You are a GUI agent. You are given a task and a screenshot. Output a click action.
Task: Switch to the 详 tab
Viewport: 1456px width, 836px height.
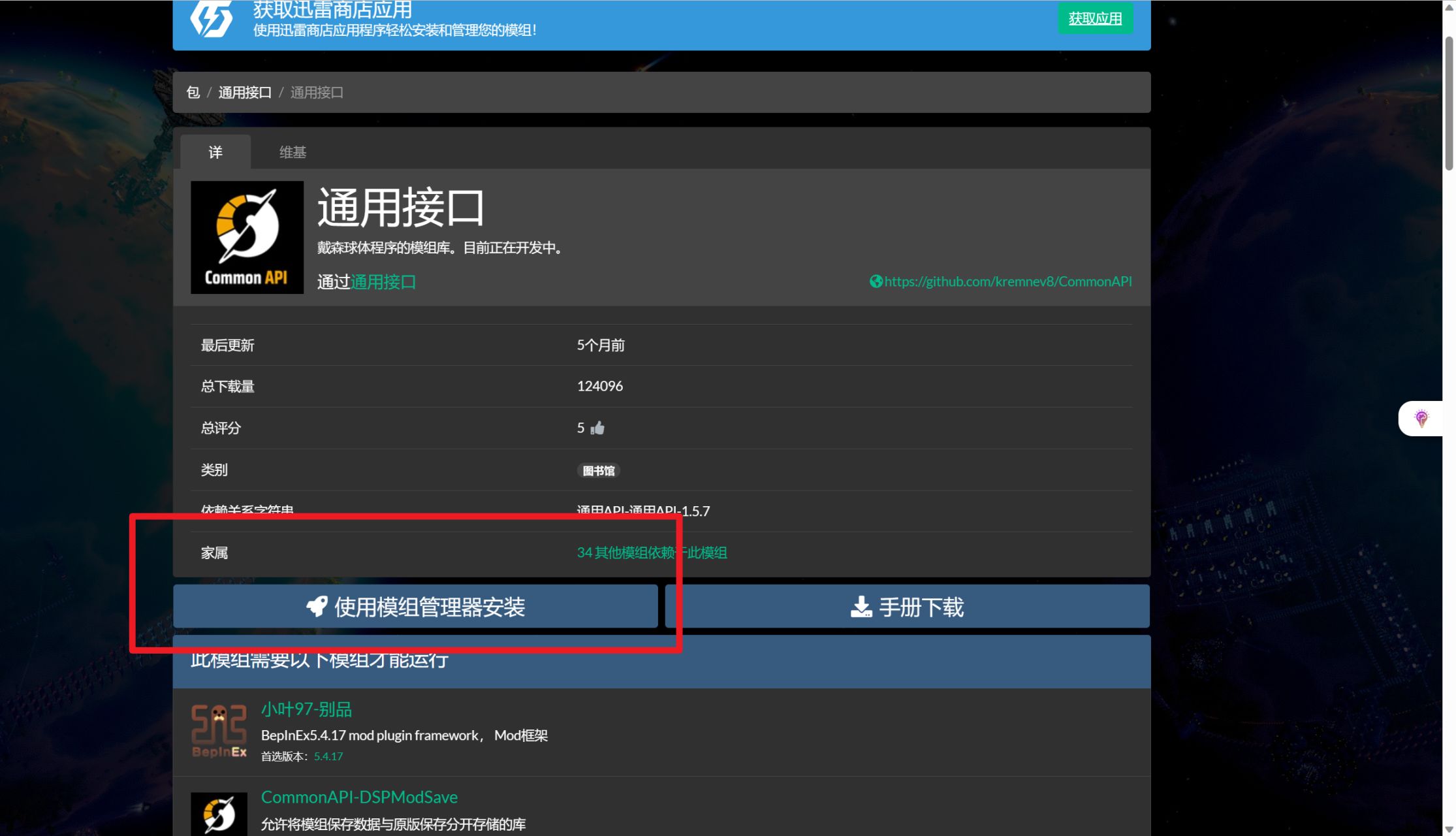click(x=215, y=152)
